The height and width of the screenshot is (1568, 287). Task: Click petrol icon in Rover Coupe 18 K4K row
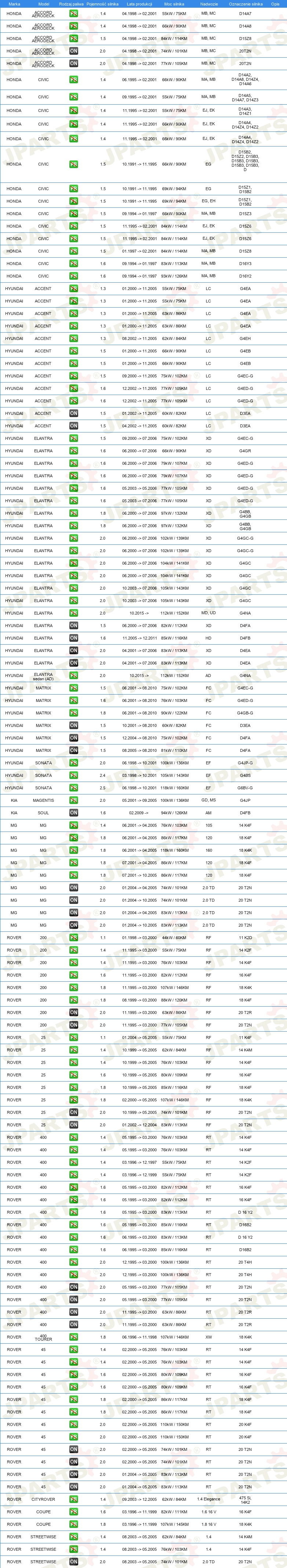[73, 1524]
